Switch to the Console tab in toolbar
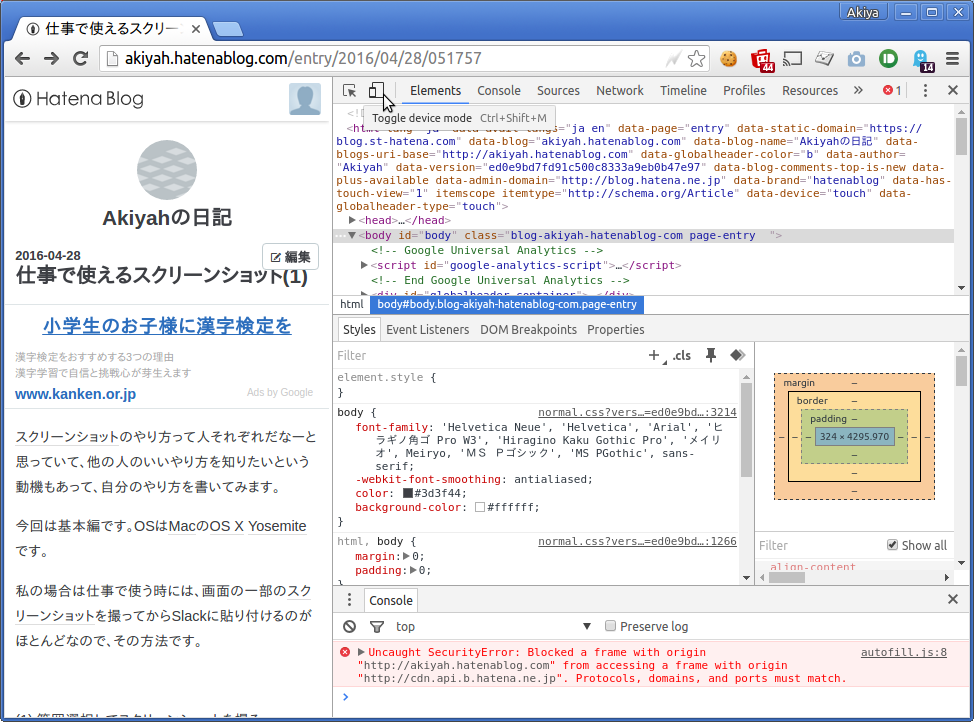974x722 pixels. 499,91
